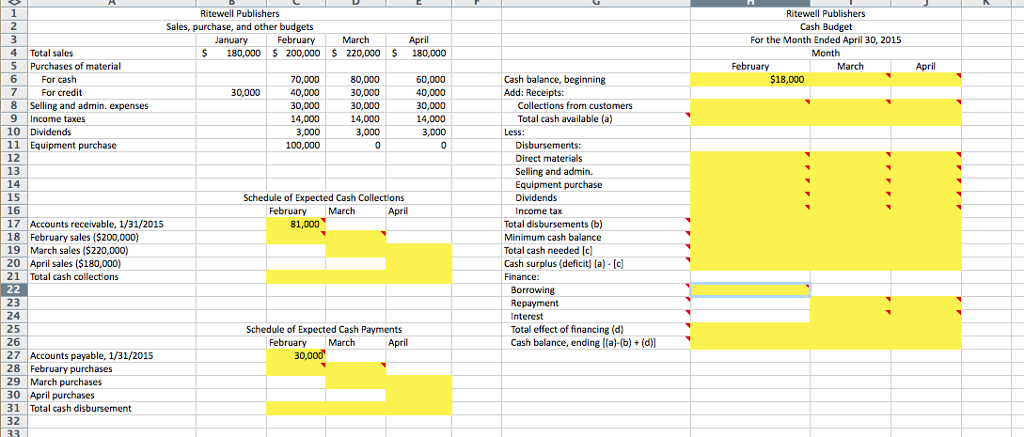Select 'Total effect of financing (d)' label
Viewport: 1024px width, 437px height.
[569, 330]
